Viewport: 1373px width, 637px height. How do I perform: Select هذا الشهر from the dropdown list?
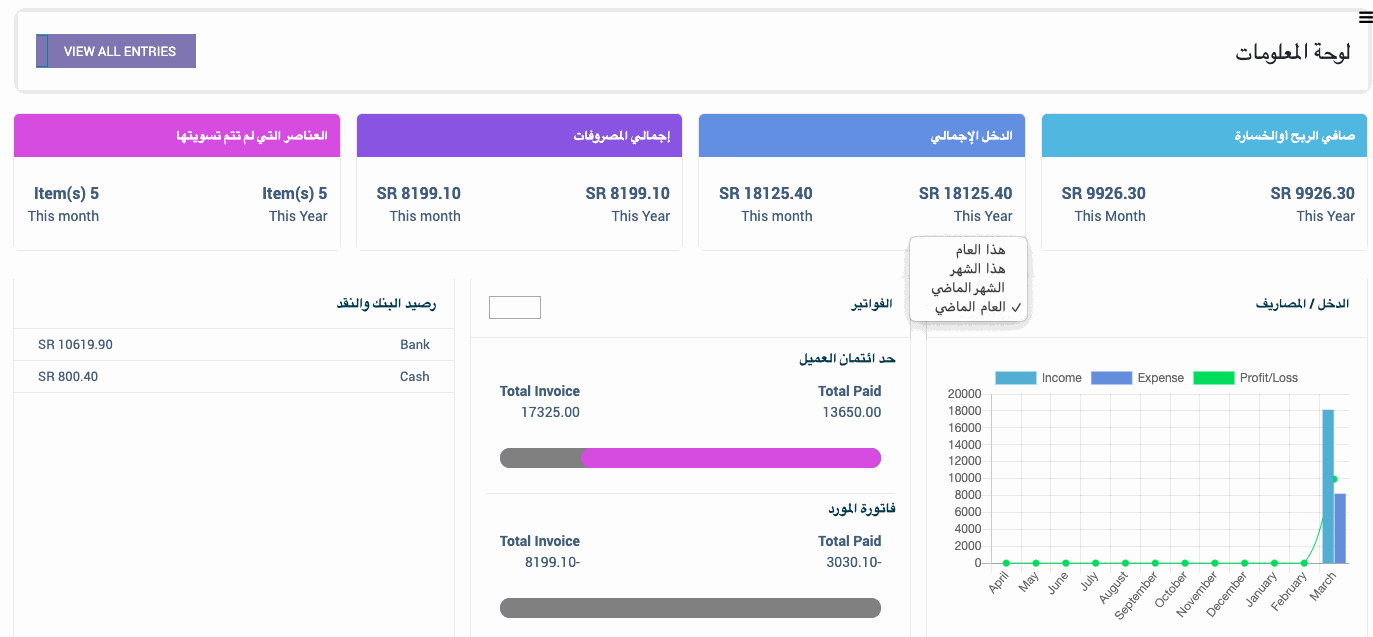pos(979,269)
